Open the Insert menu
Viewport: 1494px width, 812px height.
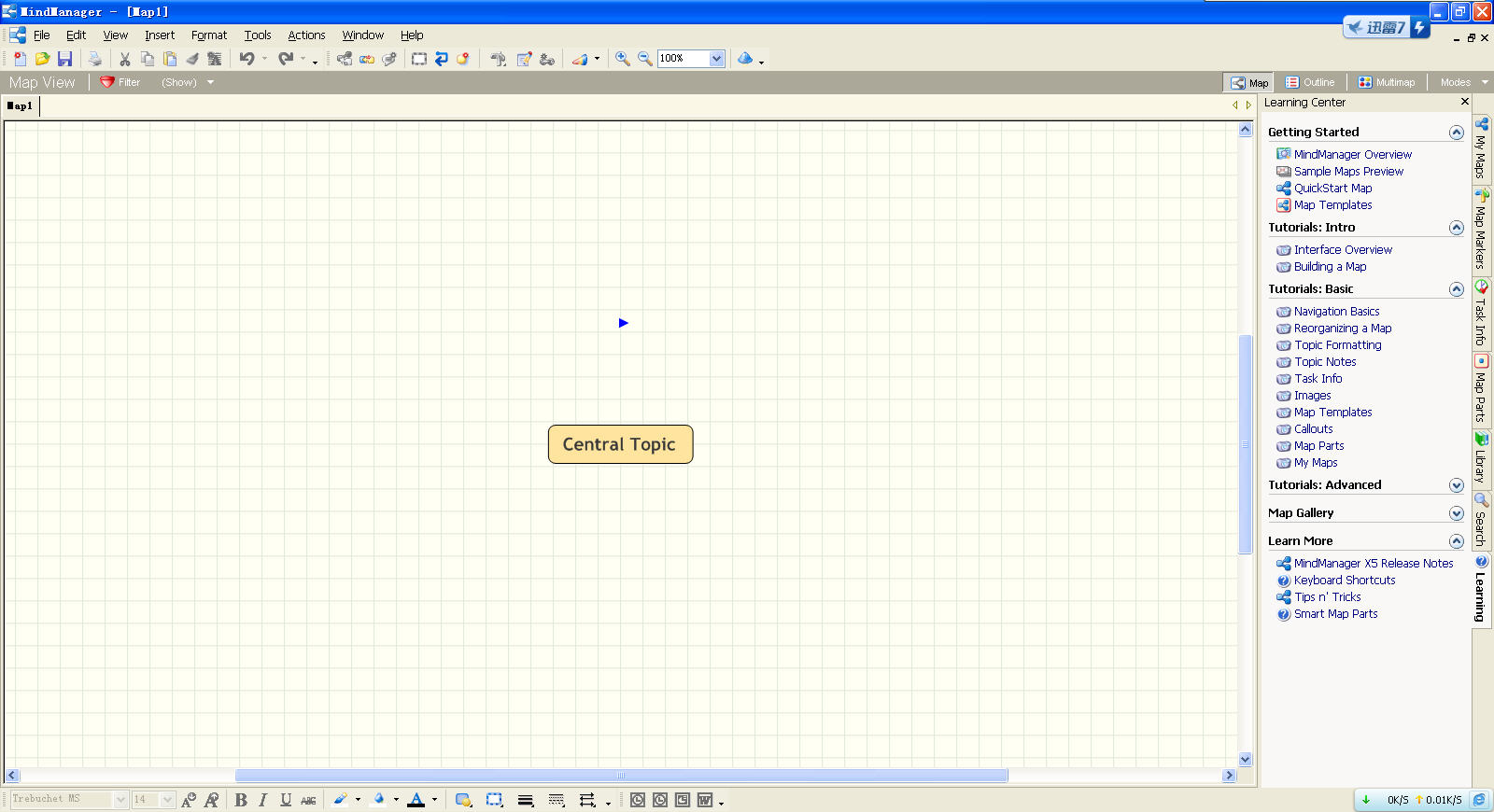coord(159,35)
